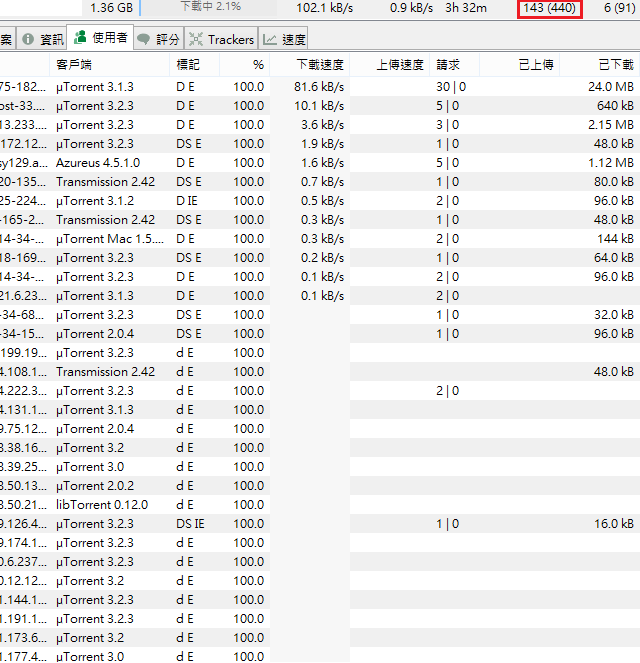640x663 pixels.
Task: Sort by 上傳速度 column header
Action: (x=389, y=65)
